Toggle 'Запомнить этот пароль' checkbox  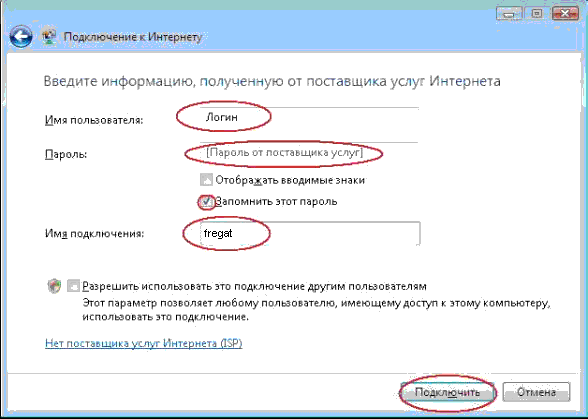point(206,202)
